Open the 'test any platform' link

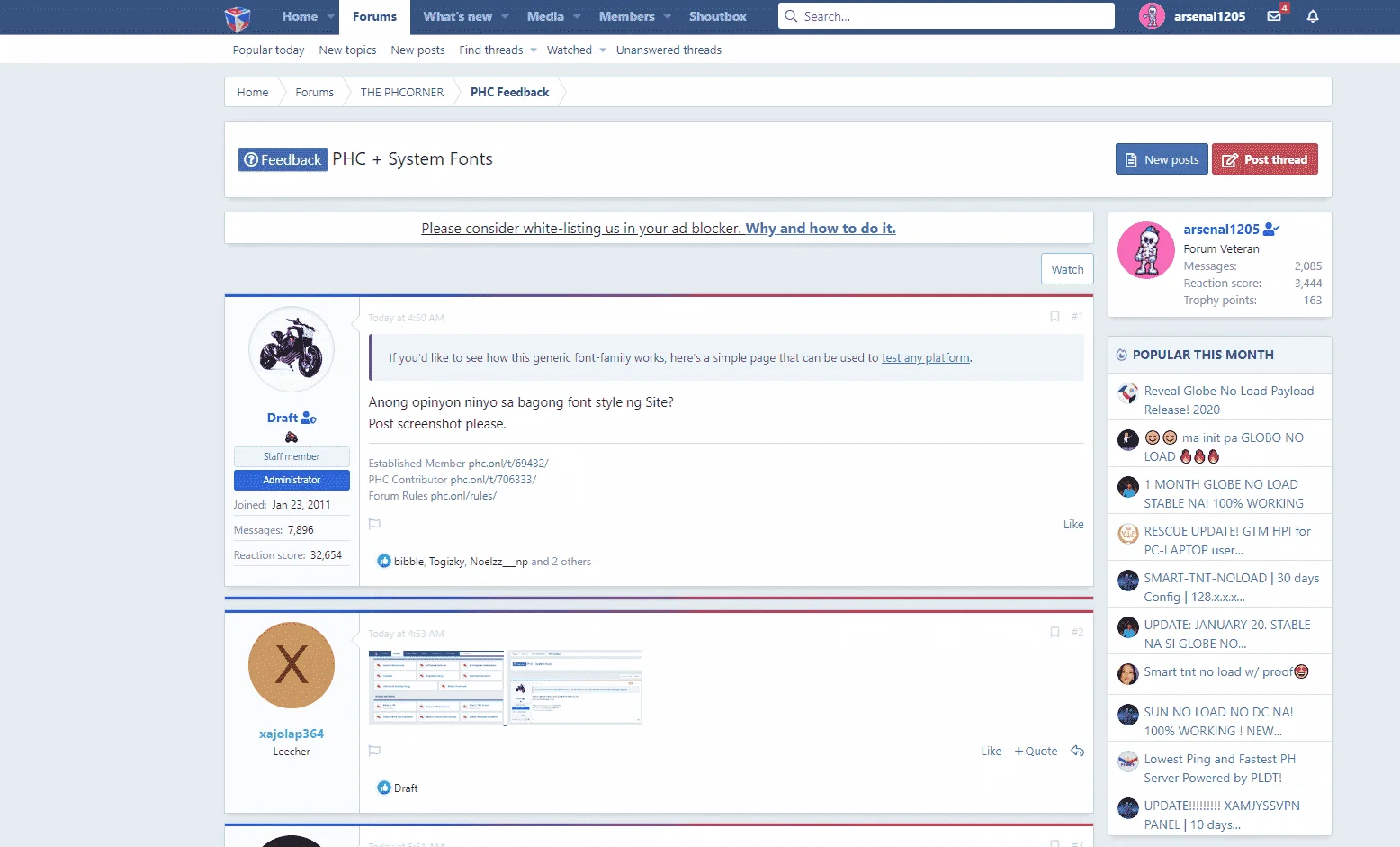click(x=926, y=358)
